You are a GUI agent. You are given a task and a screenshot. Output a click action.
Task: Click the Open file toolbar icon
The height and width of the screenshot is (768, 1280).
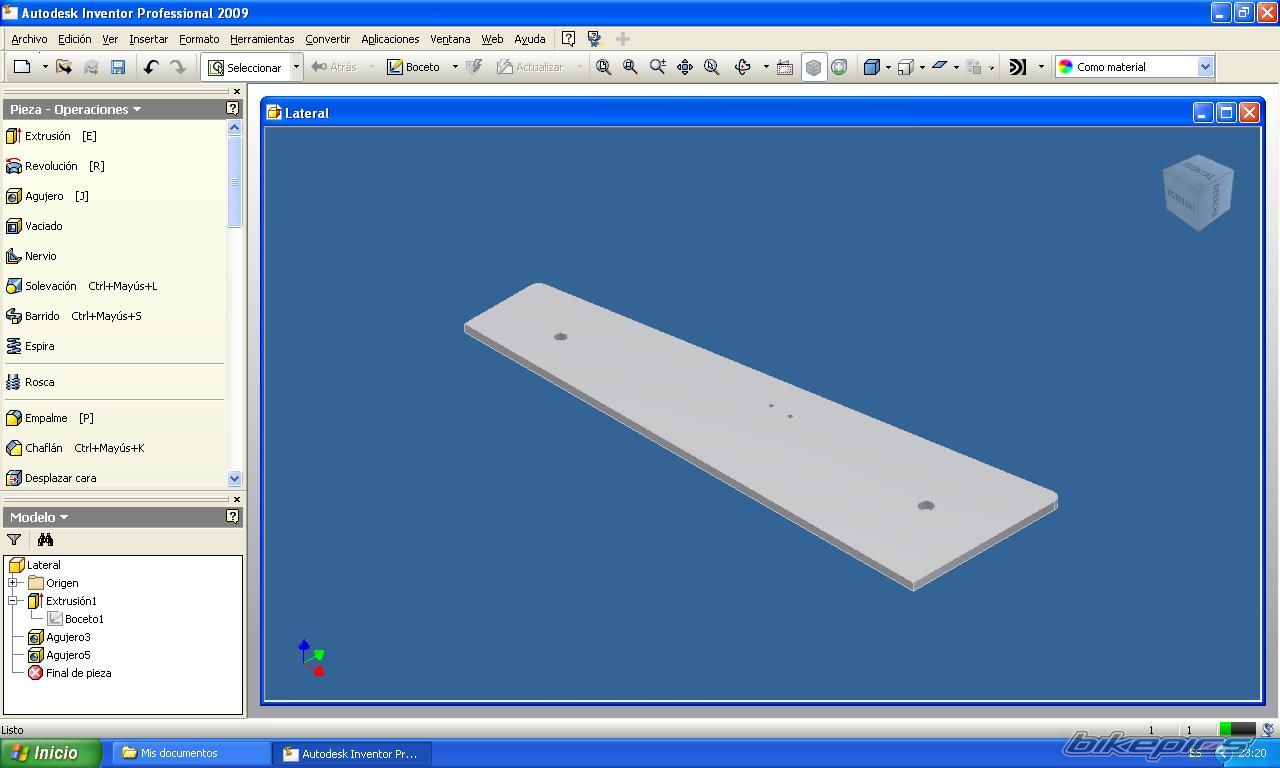tap(64, 67)
